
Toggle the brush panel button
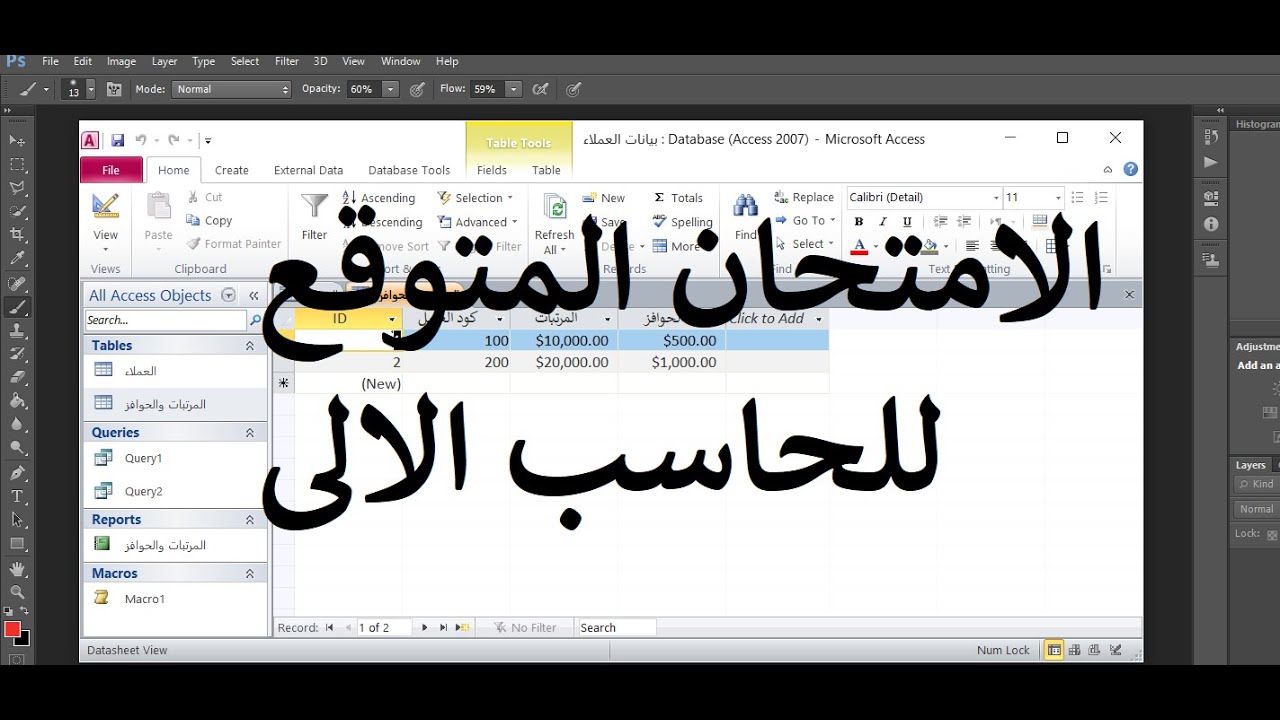tap(114, 89)
